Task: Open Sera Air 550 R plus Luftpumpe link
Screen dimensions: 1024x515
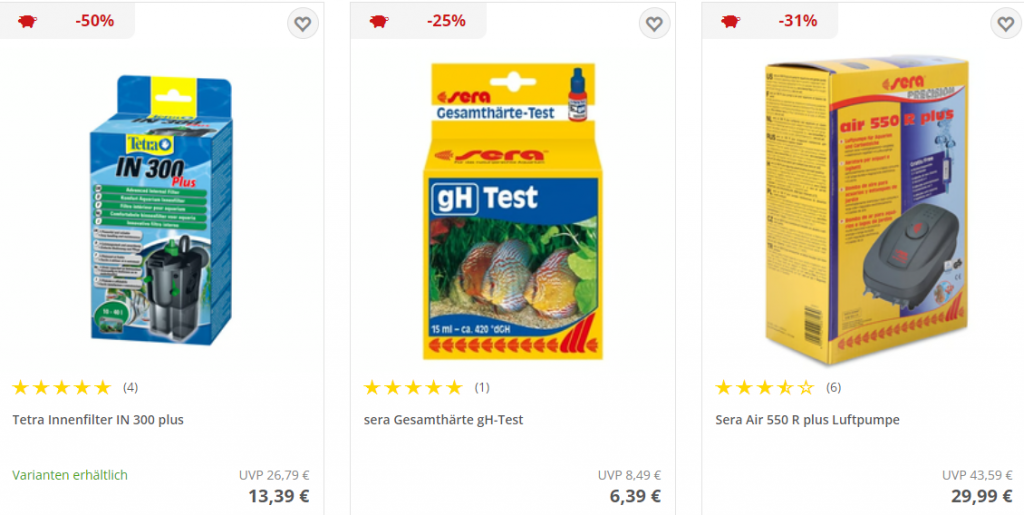Action: [807, 420]
